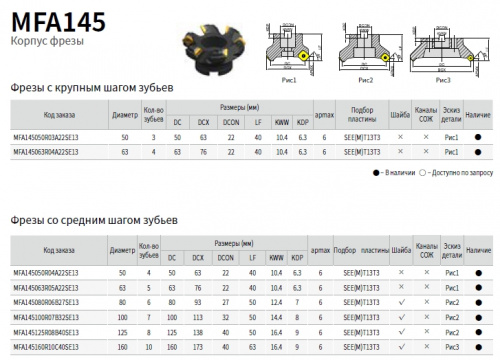500x360 pixels.
Task: Click availability dot in MFA145050R04A22SE13 row
Action: (479, 273)
